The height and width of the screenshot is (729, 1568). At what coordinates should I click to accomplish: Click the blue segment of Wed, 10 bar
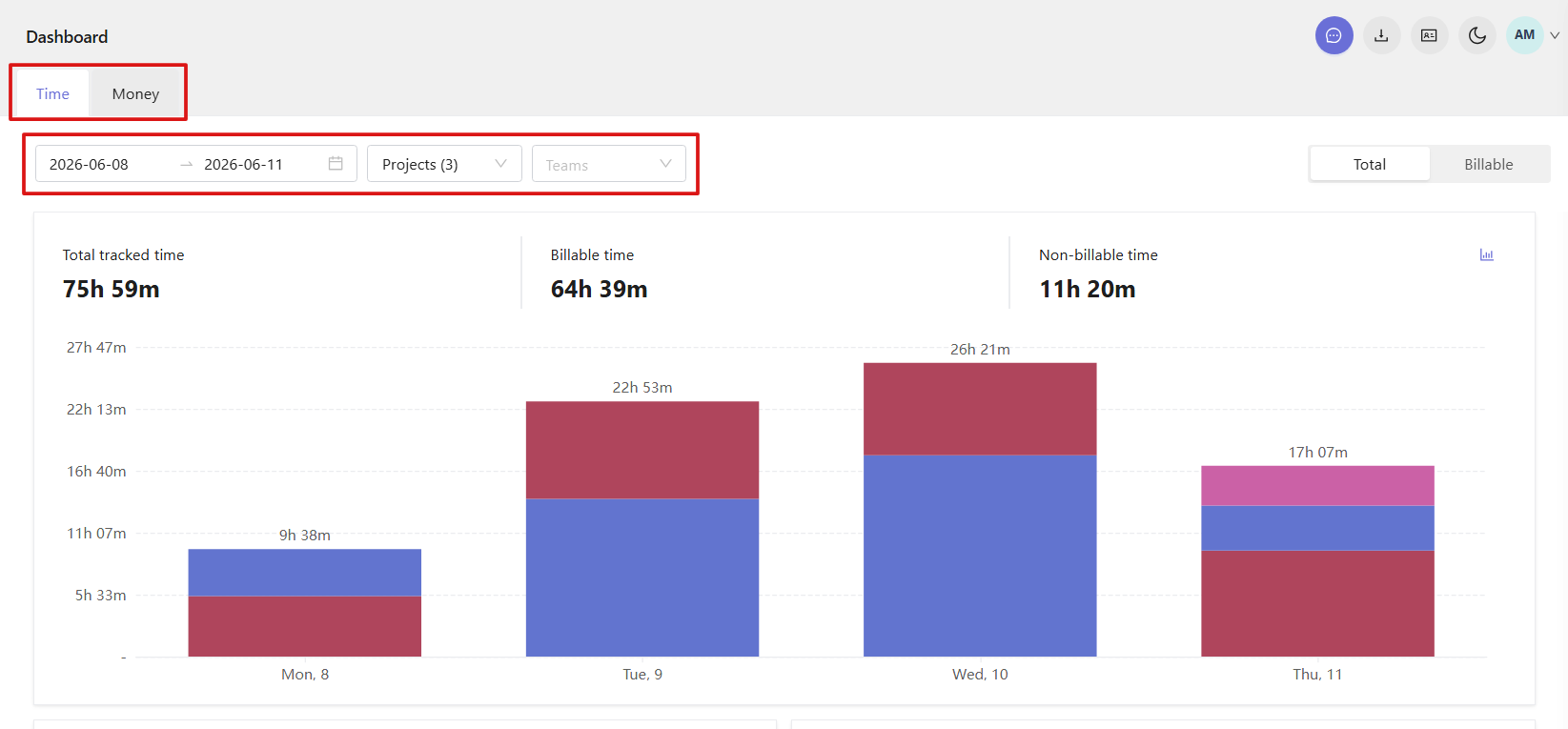(x=980, y=556)
